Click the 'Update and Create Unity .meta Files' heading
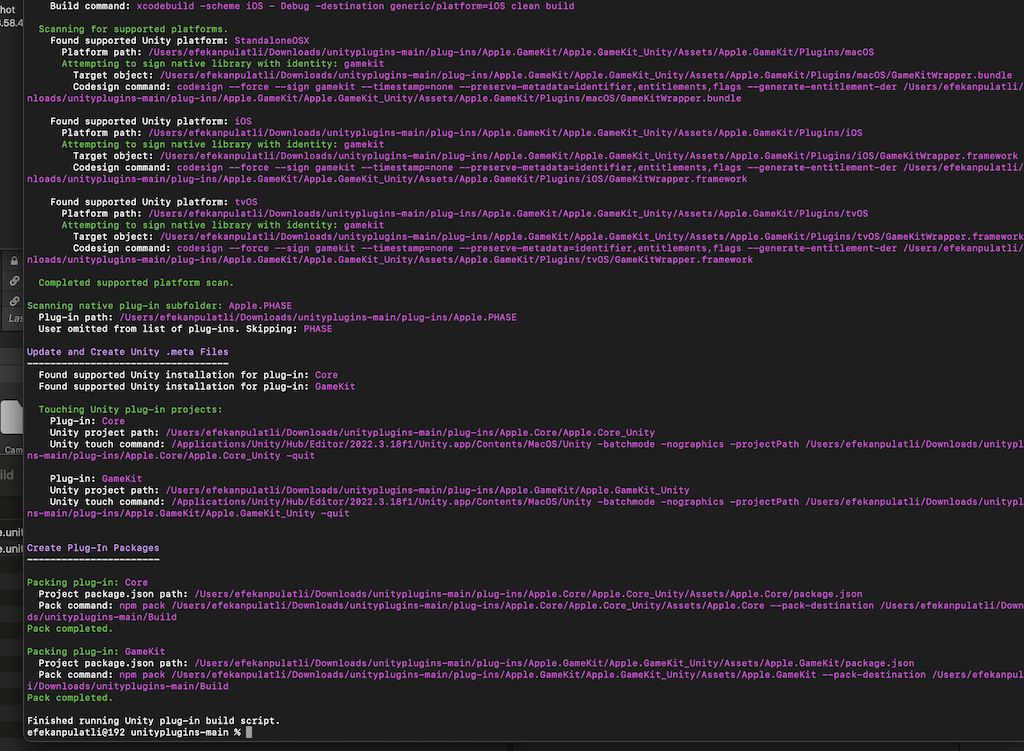Screen dimensions: 1024x751 [x=127, y=352]
